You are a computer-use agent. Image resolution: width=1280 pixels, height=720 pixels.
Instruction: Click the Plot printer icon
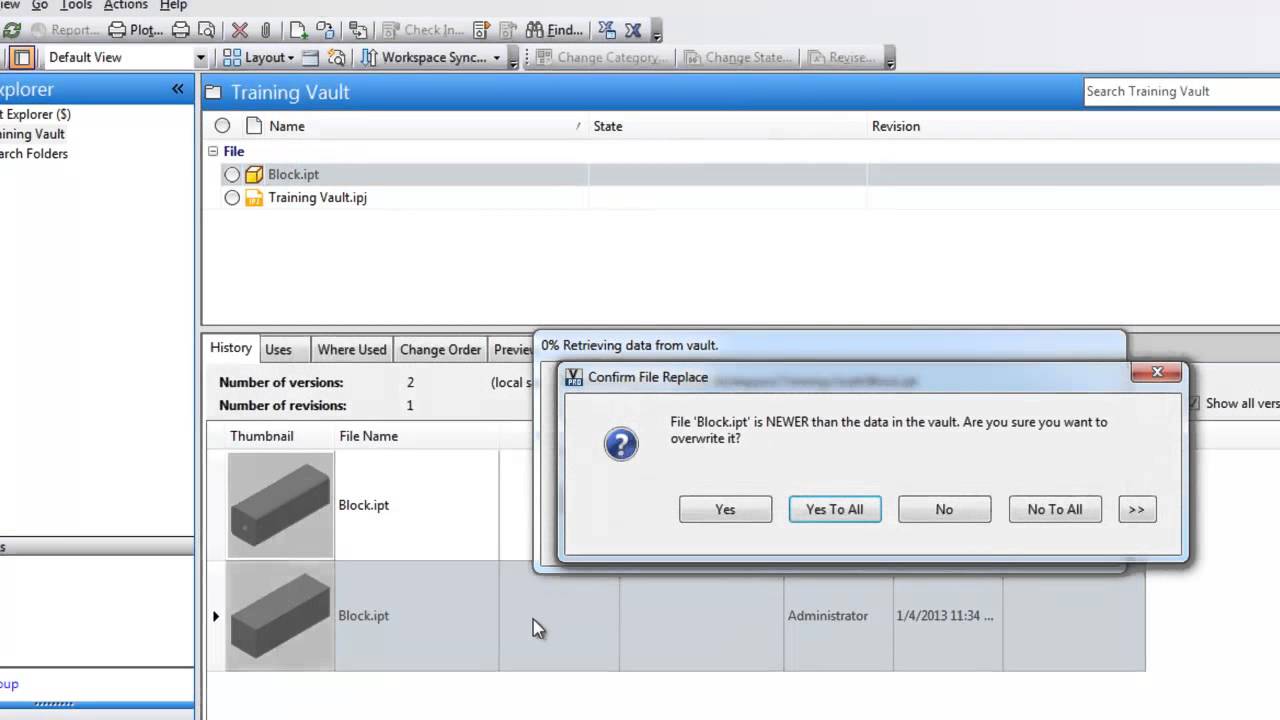[117, 30]
